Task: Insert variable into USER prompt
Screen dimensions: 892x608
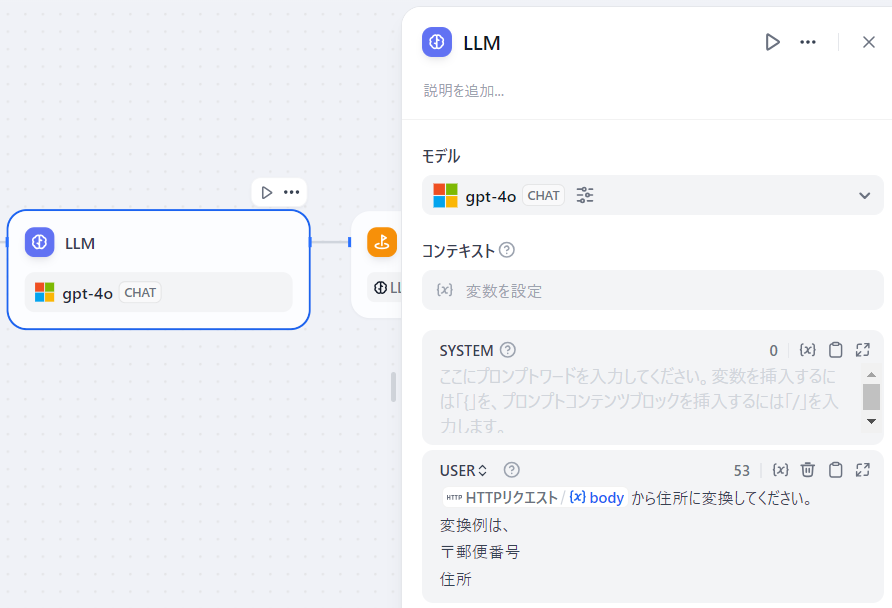Action: 780,470
